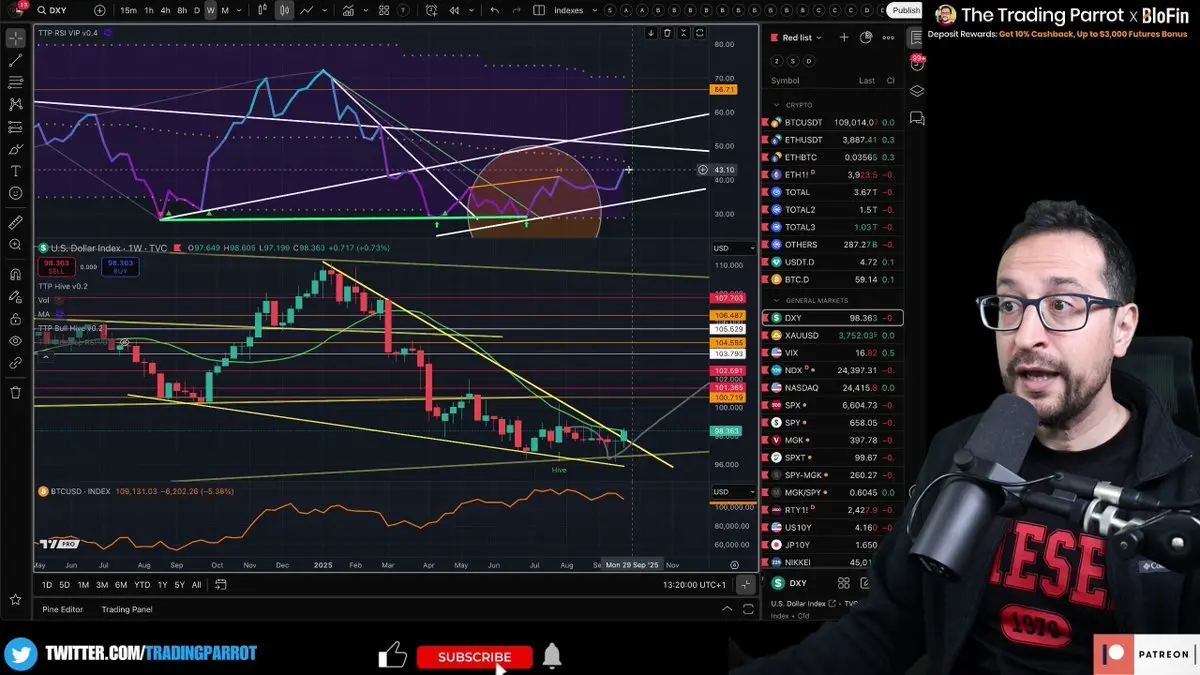
Task: Open the alert clock icon
Action: [431, 10]
